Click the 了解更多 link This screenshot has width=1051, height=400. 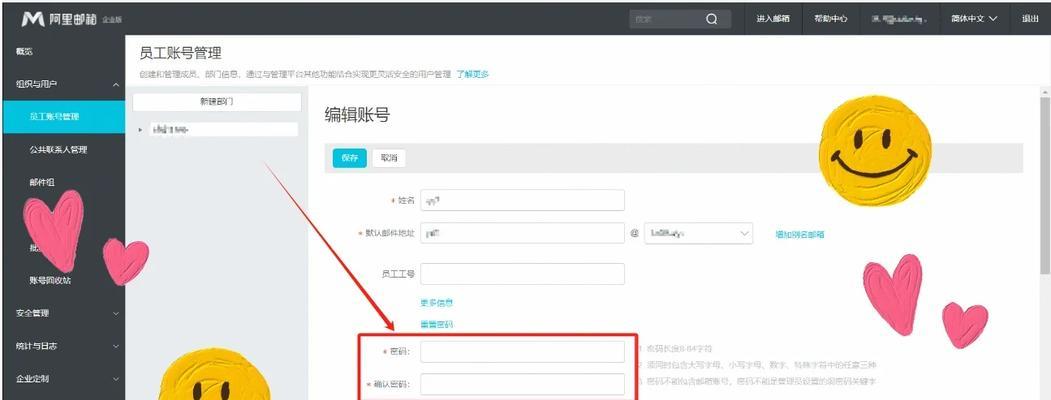pos(473,74)
